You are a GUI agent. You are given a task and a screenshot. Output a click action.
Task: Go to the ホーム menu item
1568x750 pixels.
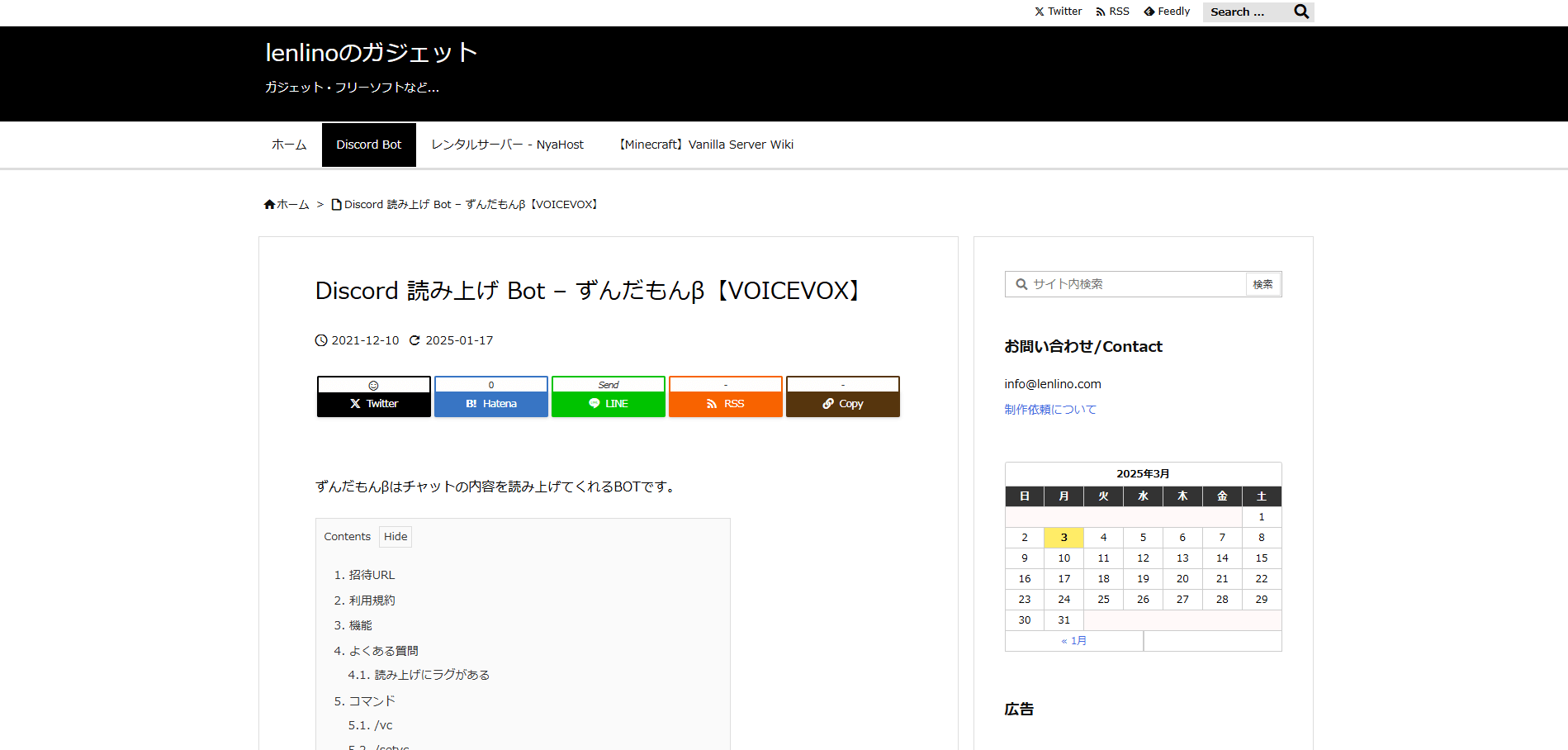pos(289,145)
